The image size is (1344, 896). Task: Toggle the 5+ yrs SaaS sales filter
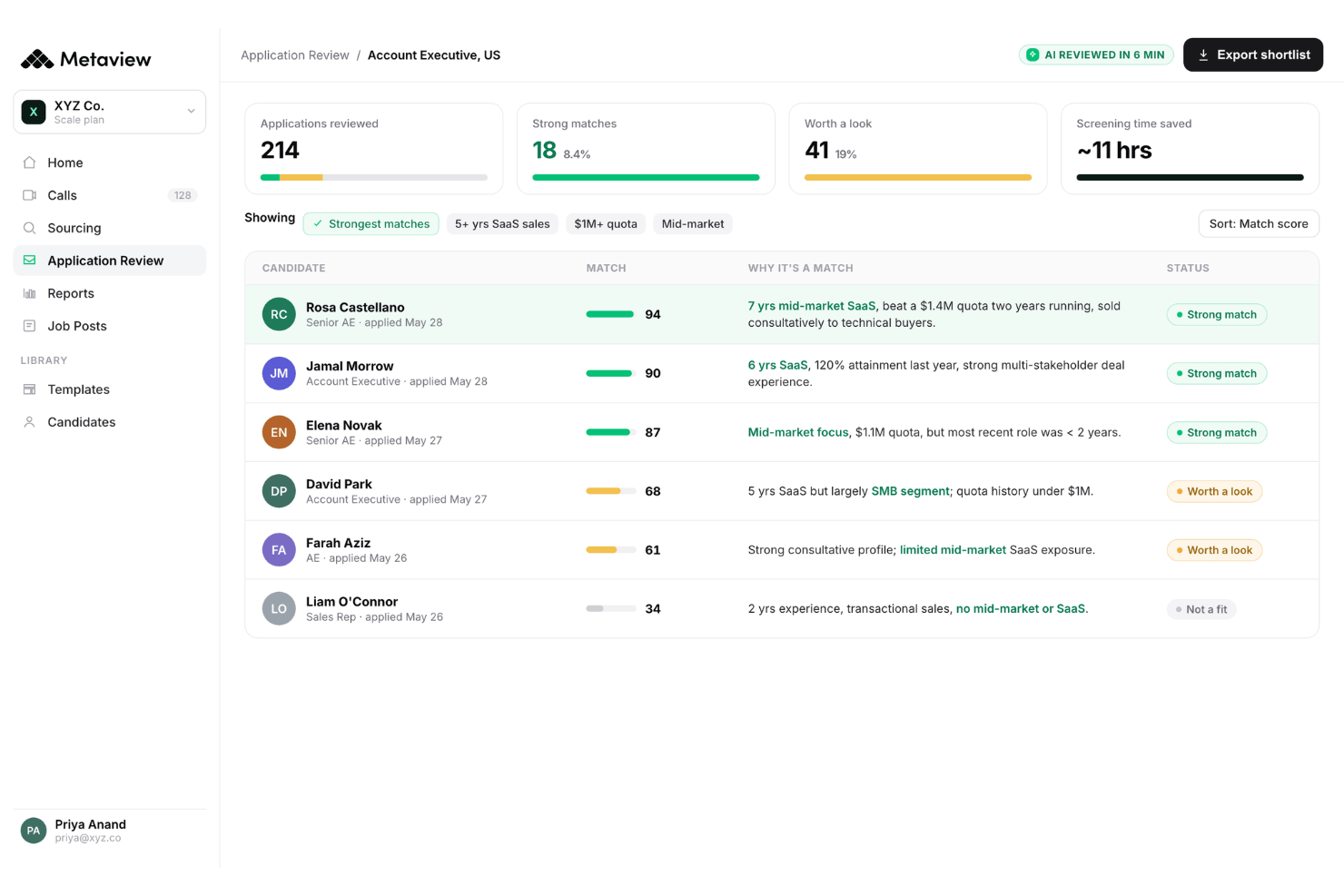point(502,224)
